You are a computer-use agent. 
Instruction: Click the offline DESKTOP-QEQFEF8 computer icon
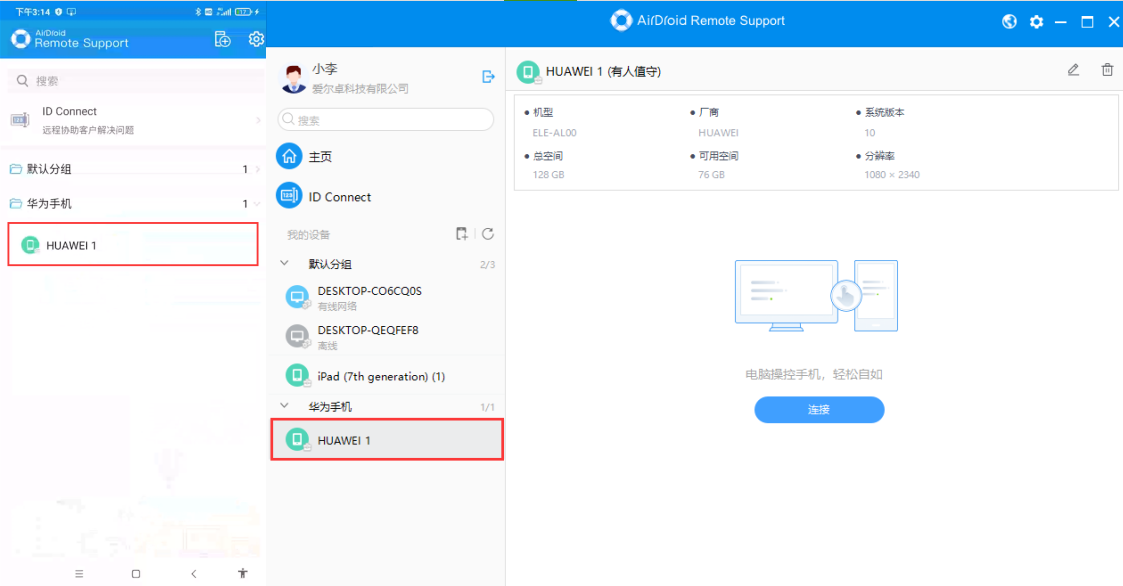297,336
